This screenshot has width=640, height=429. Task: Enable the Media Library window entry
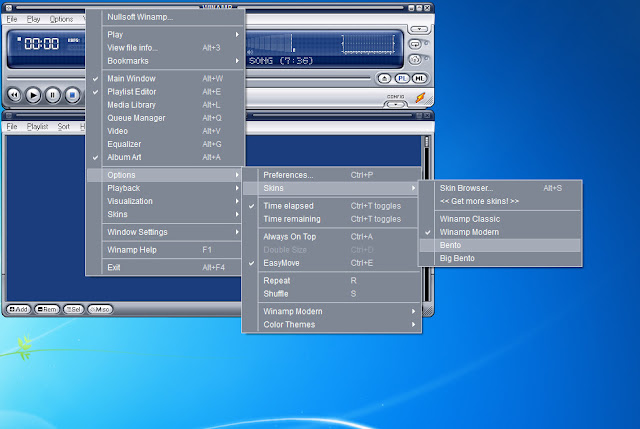point(165,105)
